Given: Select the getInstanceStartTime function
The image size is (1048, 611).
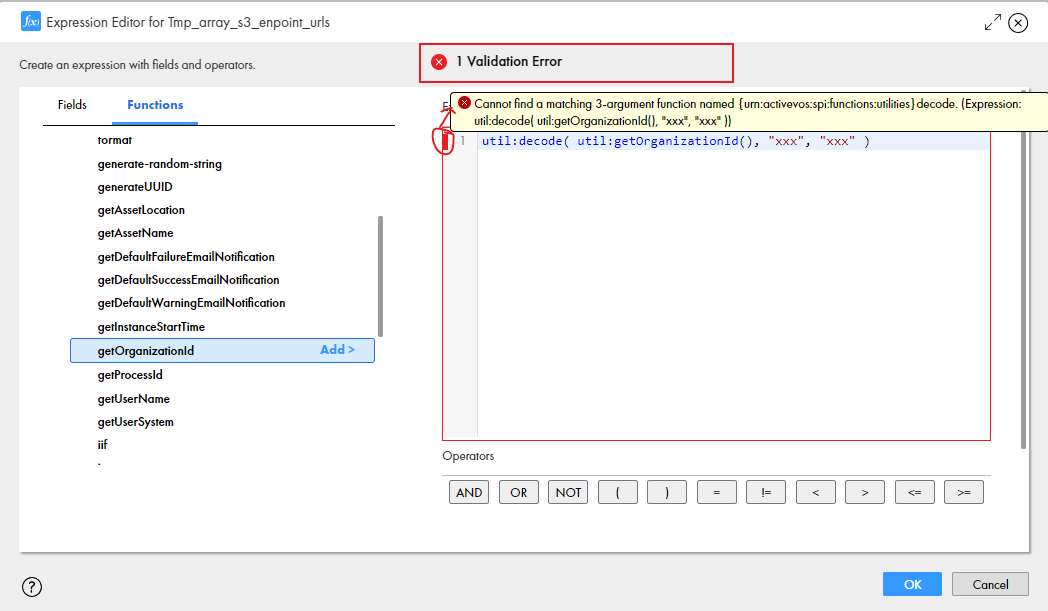Looking at the screenshot, I should click(151, 327).
